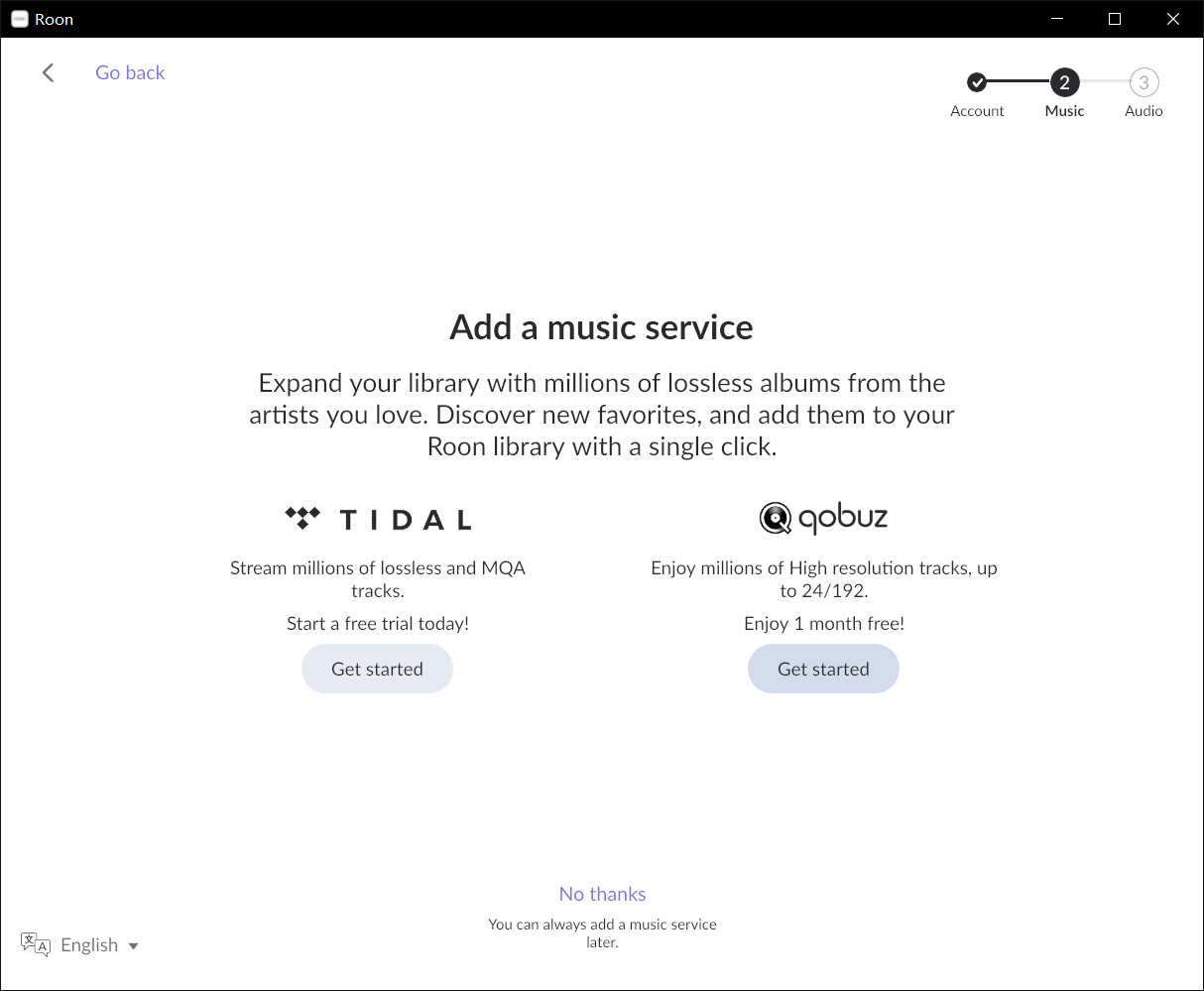Maximize the Roon window
Image resolution: width=1204 pixels, height=991 pixels.
coord(1115,19)
